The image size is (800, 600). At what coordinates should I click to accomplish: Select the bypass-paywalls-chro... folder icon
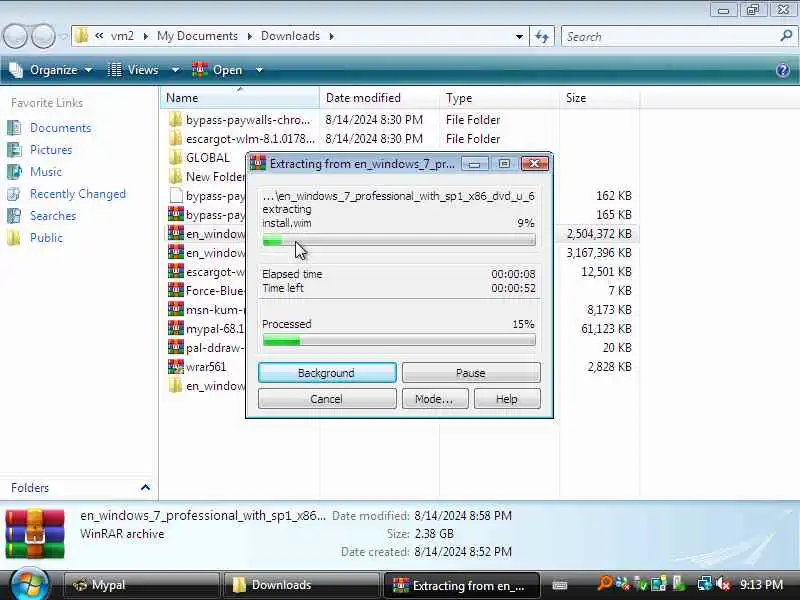pos(176,120)
